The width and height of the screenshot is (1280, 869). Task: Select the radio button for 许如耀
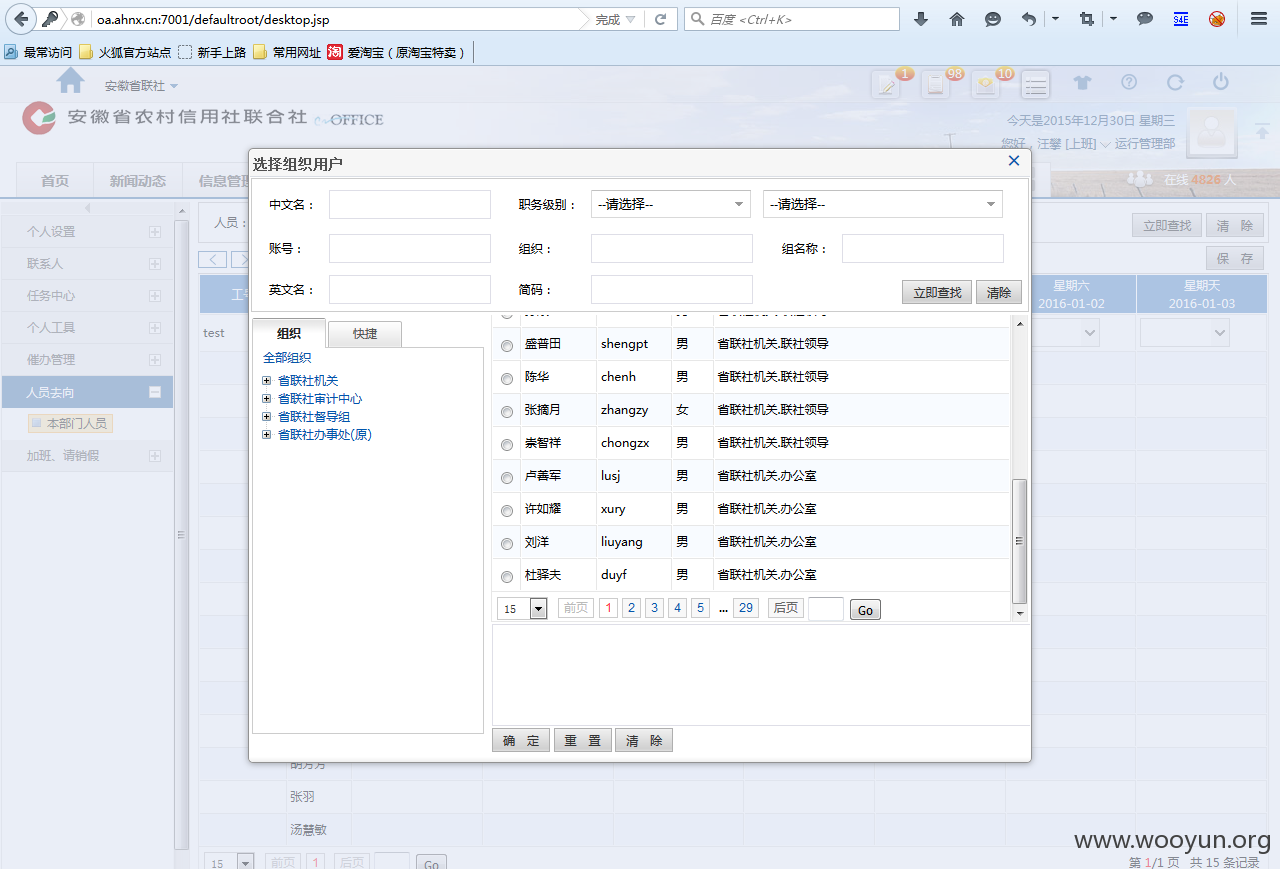point(506,510)
